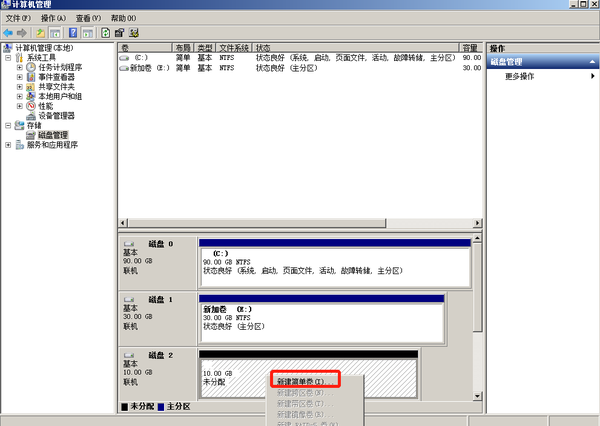600x426 pixels.
Task: Select the (C:) 90.00 GB NTFS partition block
Action: (x=335, y=263)
